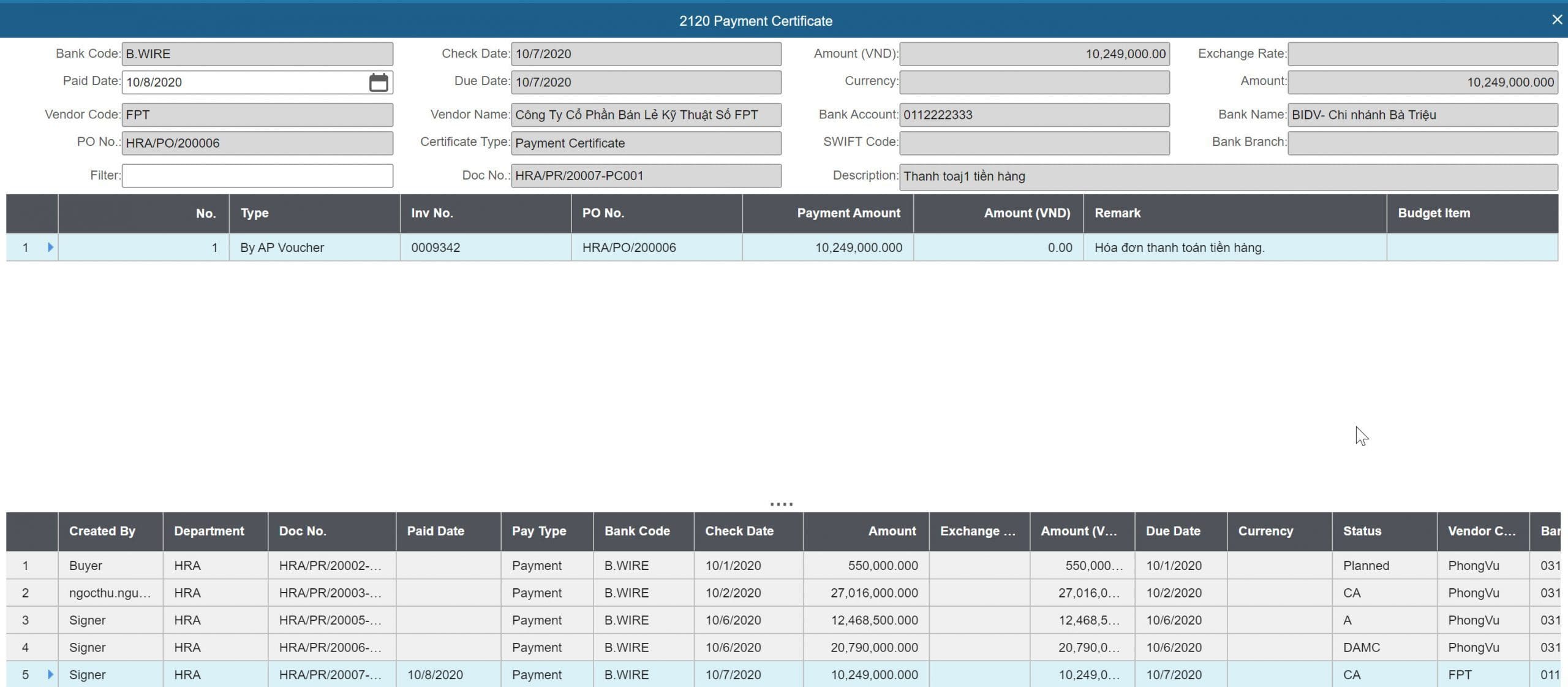
Task: Open the Paid Date calendar picker
Action: pyautogui.click(x=378, y=82)
